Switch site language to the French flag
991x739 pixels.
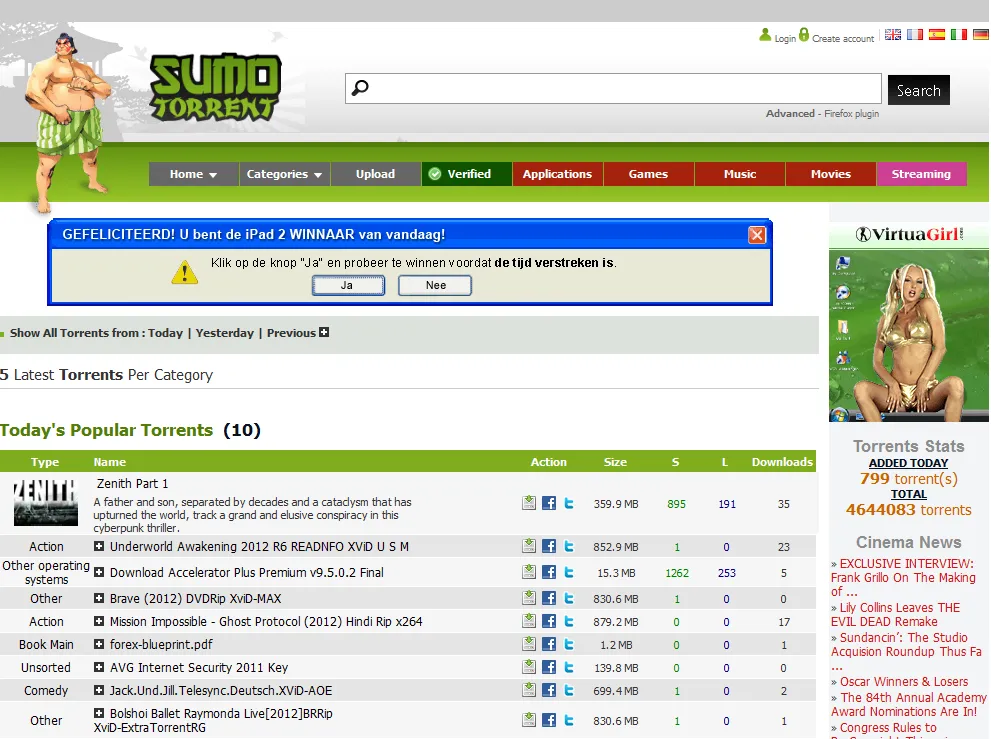pos(915,34)
